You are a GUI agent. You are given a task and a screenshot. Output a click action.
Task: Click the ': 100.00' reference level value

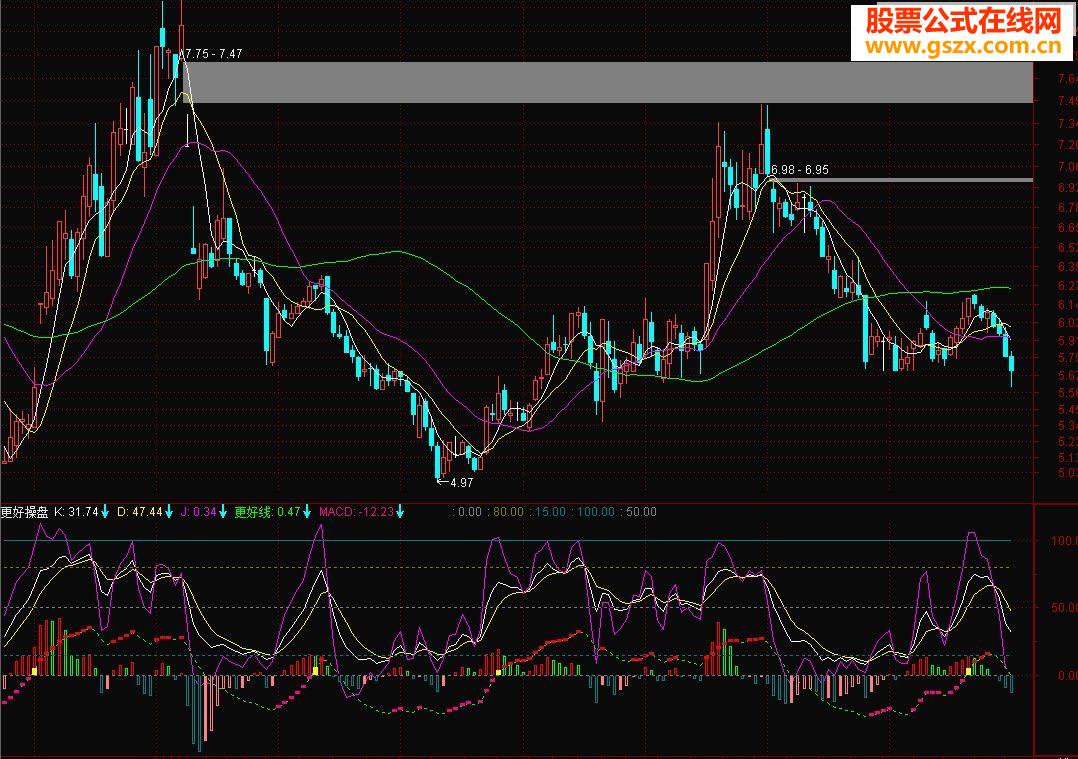(593, 512)
